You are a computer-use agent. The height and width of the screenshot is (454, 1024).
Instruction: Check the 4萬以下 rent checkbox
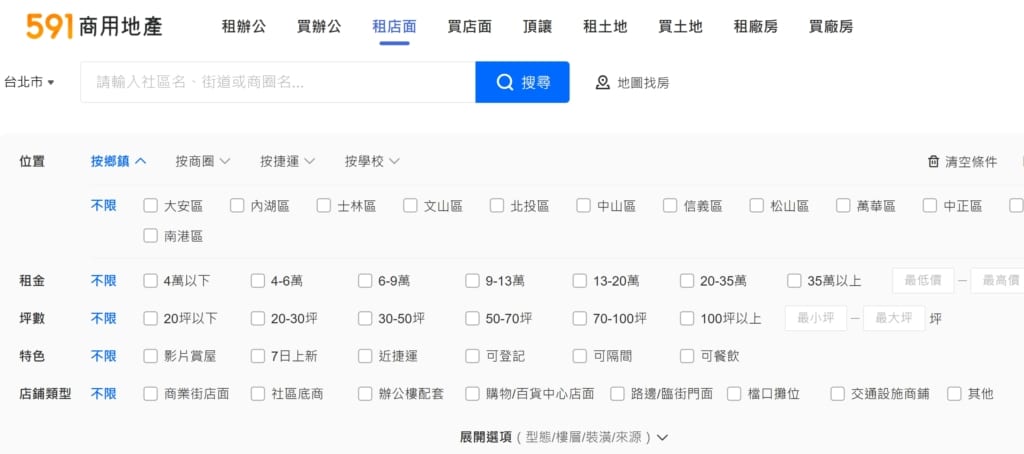(x=151, y=281)
